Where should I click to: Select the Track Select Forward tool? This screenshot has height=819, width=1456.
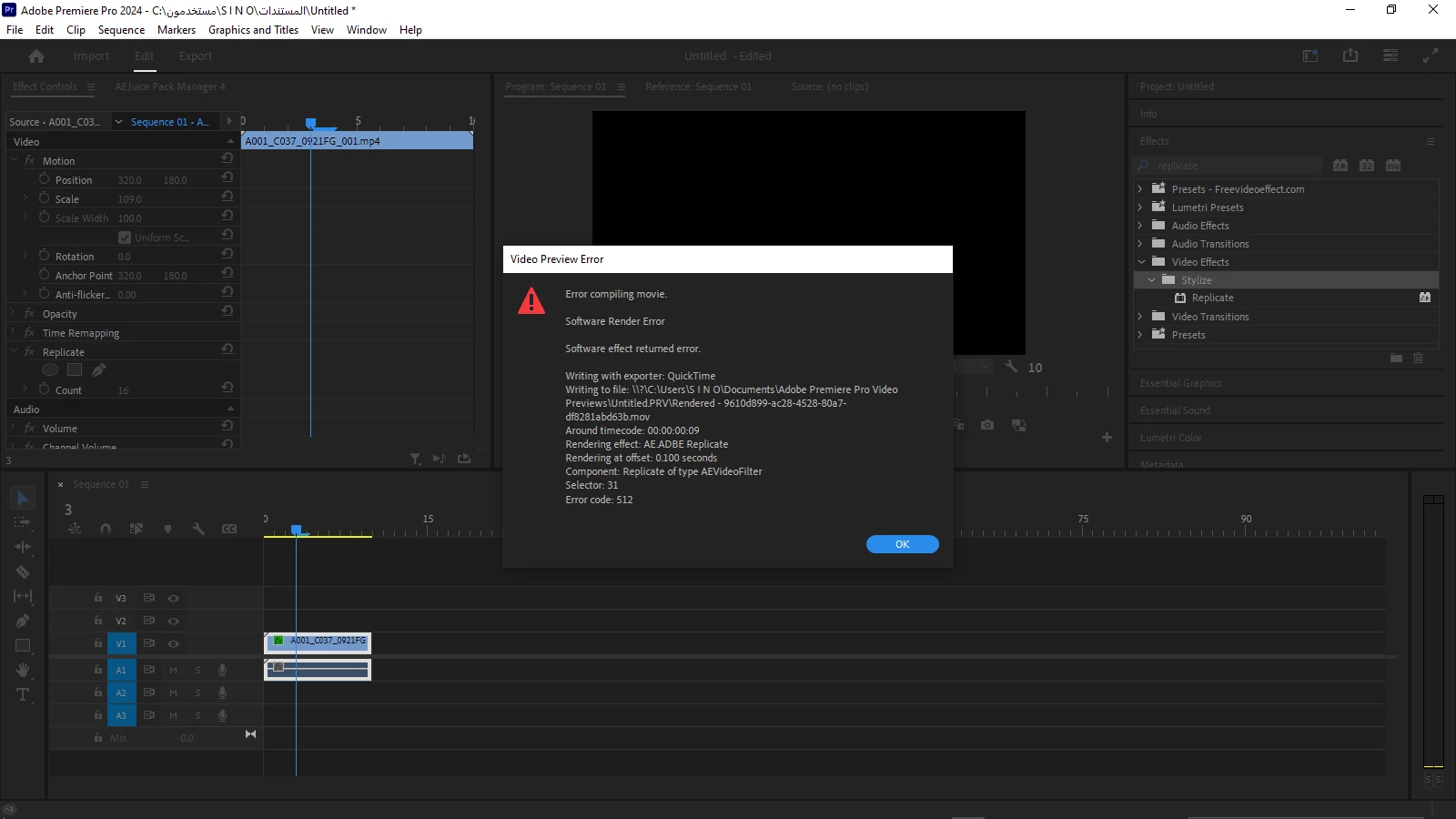point(23,522)
